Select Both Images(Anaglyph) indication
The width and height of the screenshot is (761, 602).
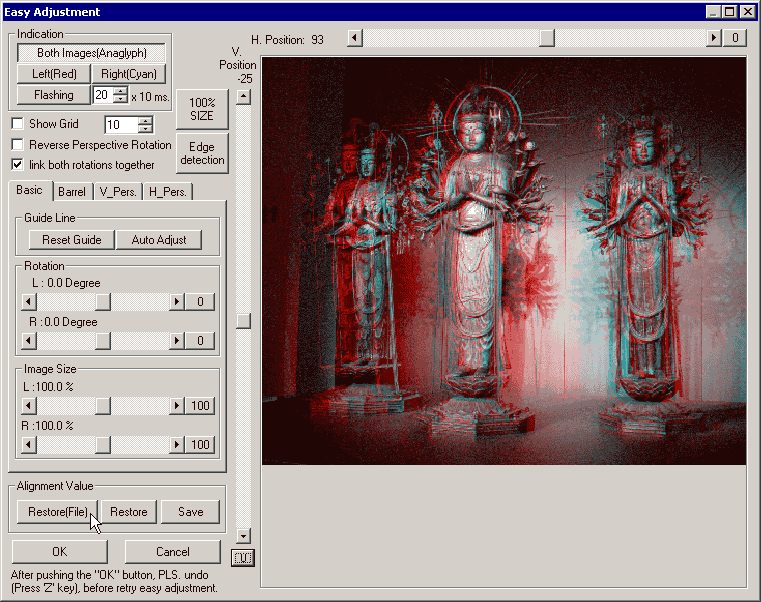click(91, 53)
